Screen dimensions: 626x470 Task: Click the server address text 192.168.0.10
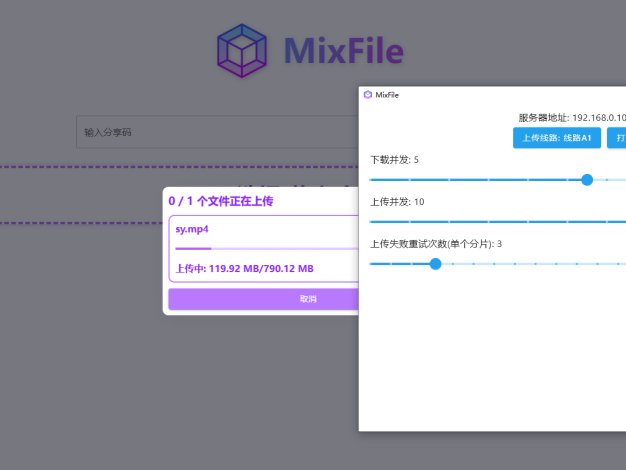(x=572, y=118)
